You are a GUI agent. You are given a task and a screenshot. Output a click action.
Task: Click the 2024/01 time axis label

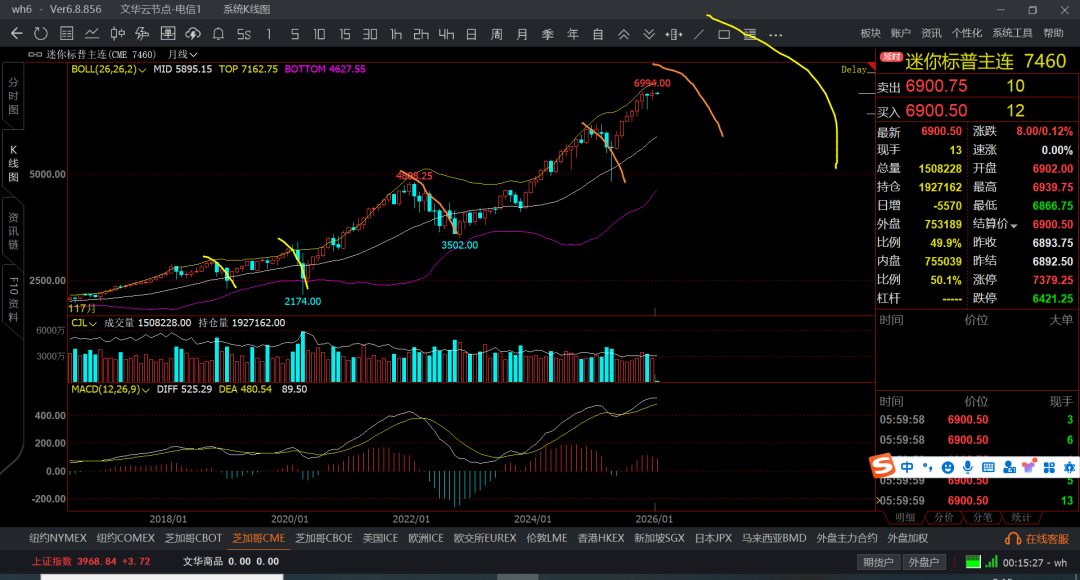[x=532, y=519]
